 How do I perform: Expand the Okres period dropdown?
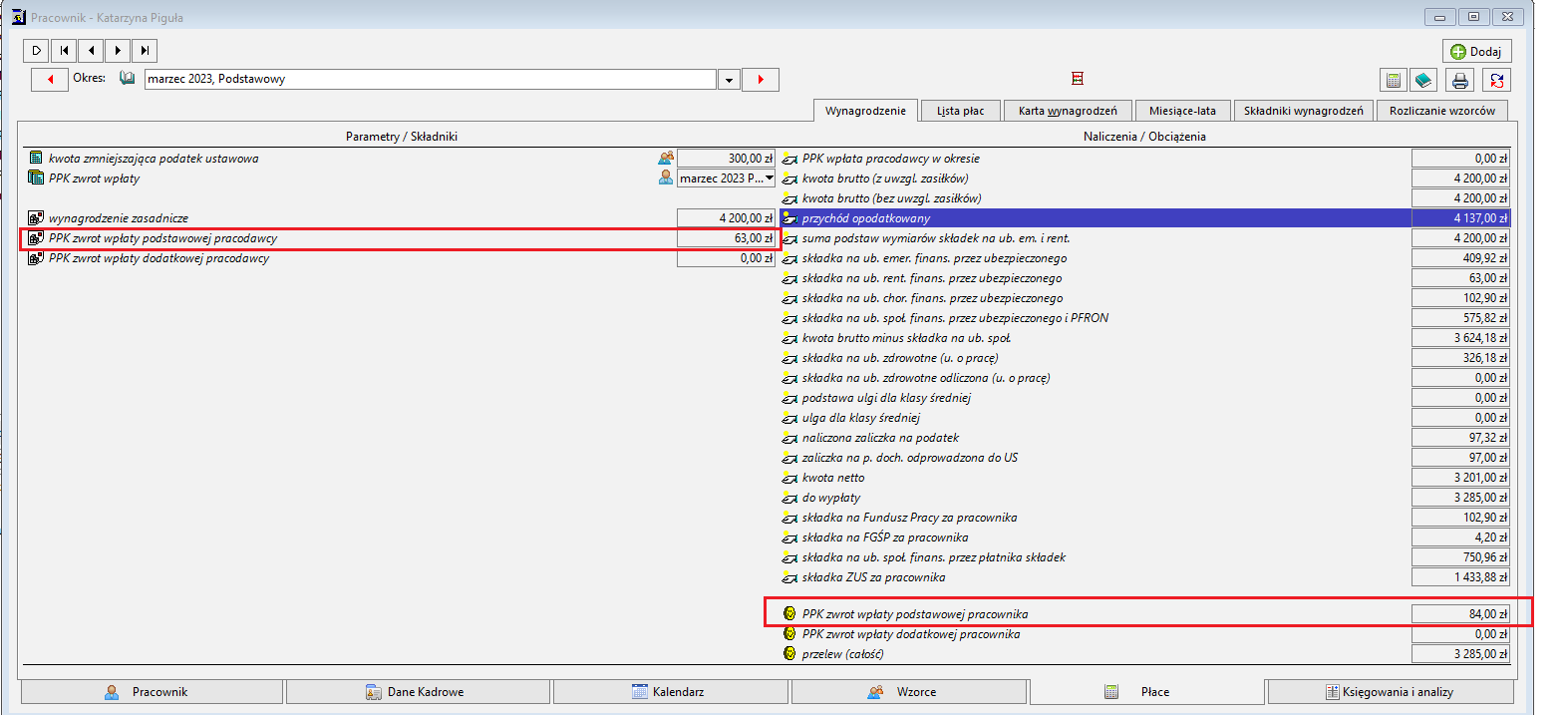[729, 79]
